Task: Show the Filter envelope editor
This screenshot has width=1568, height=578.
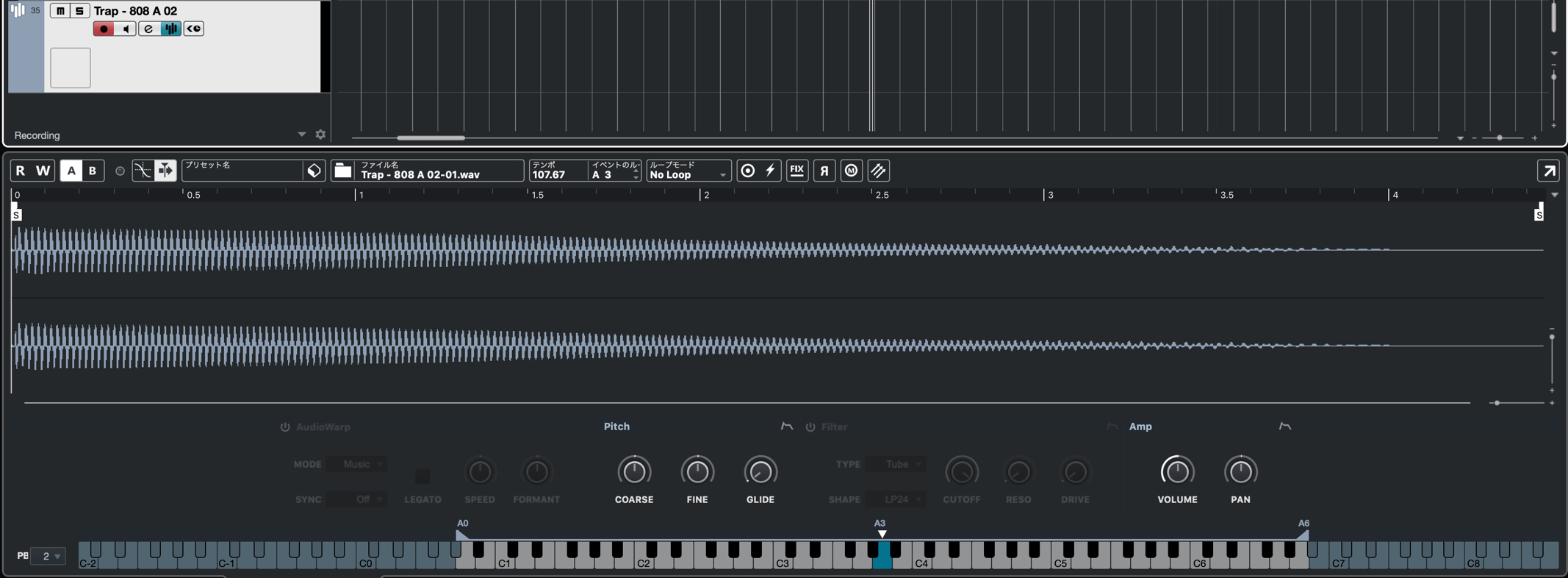Action: [1112, 427]
